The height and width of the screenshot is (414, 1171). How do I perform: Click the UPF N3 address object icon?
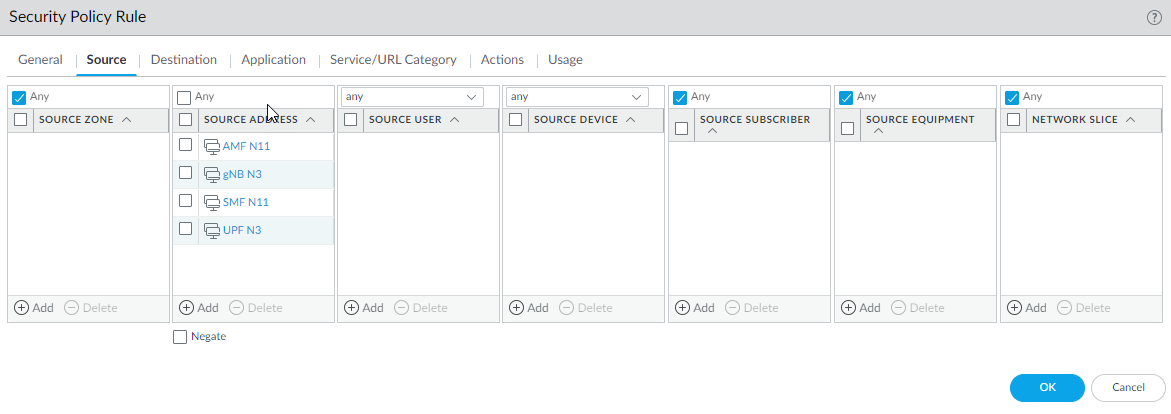tap(211, 230)
